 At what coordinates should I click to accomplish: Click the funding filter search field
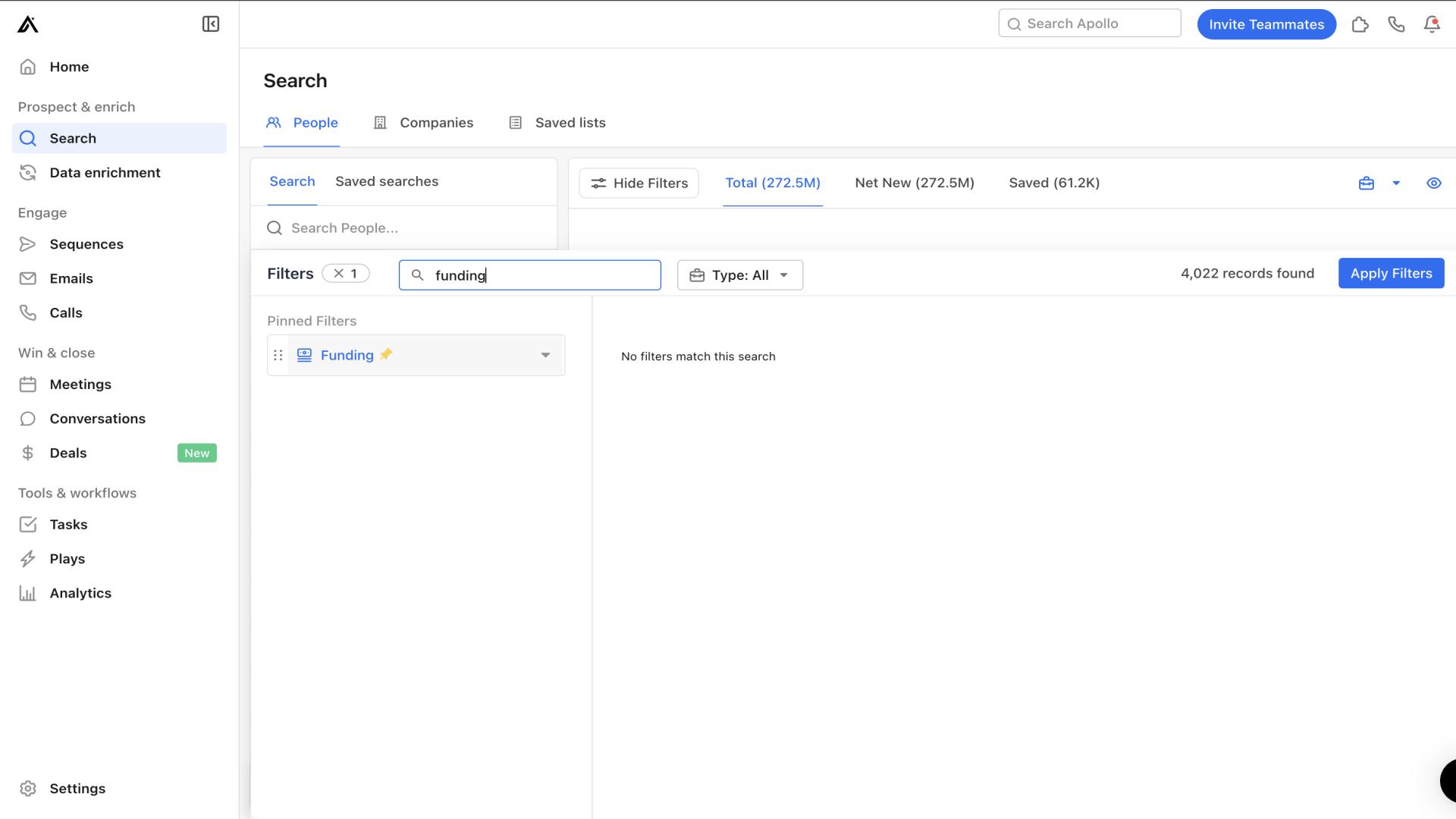530,275
